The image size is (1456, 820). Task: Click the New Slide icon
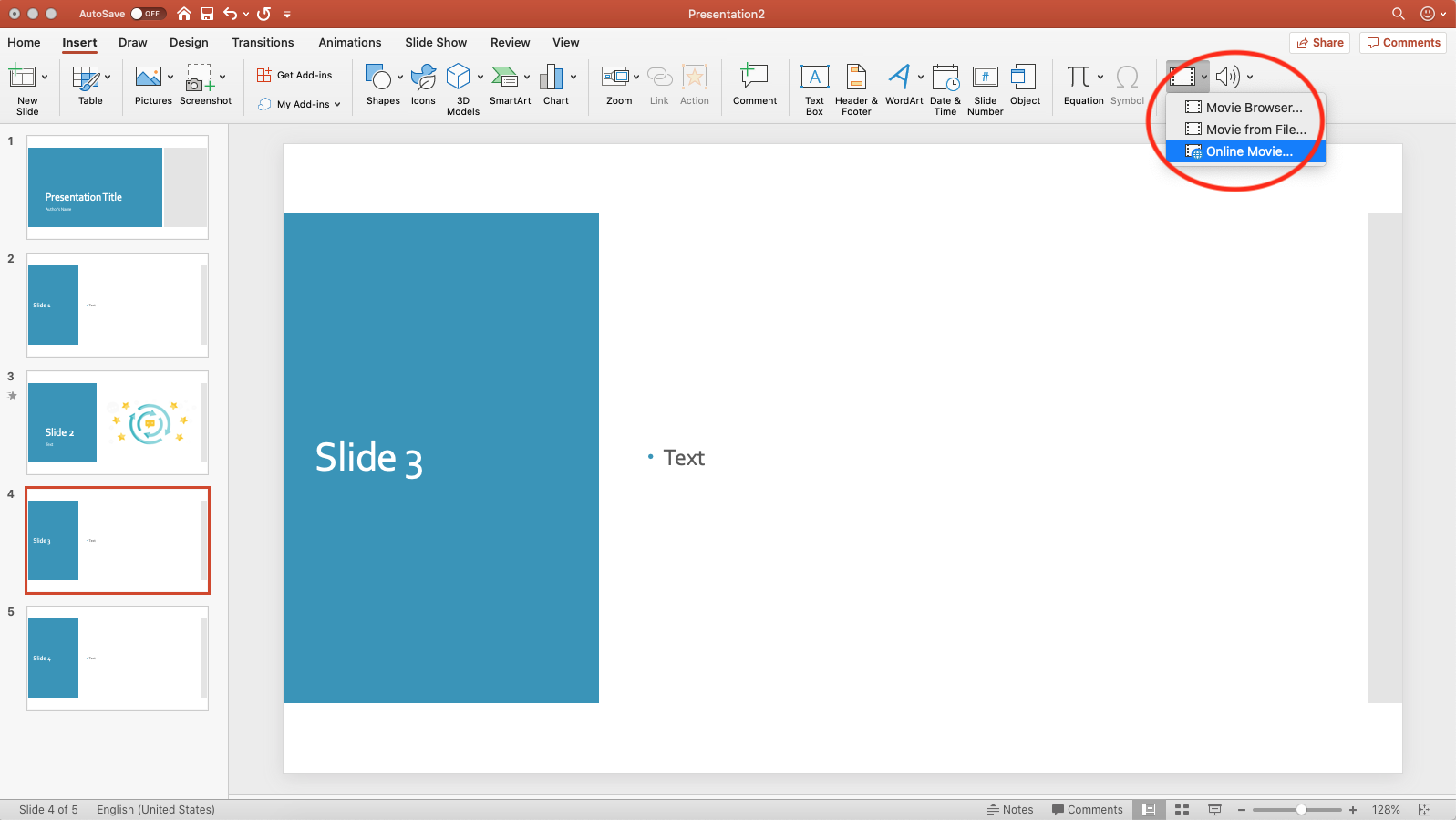coord(22,77)
